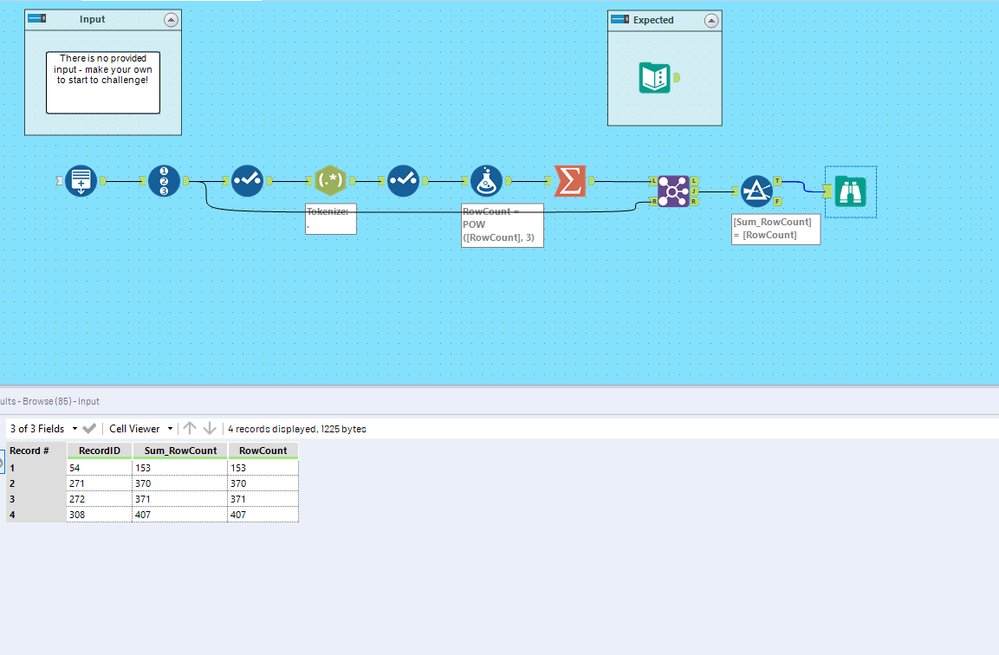
Task: Select the Join tool
Action: tap(673, 191)
